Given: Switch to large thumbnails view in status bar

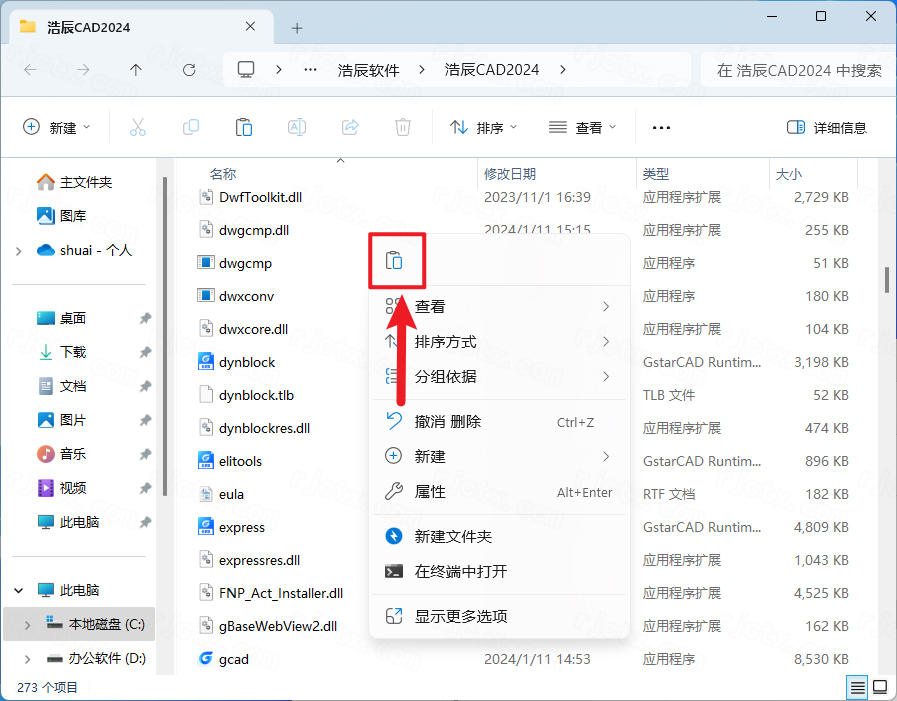Looking at the screenshot, I should [x=880, y=687].
